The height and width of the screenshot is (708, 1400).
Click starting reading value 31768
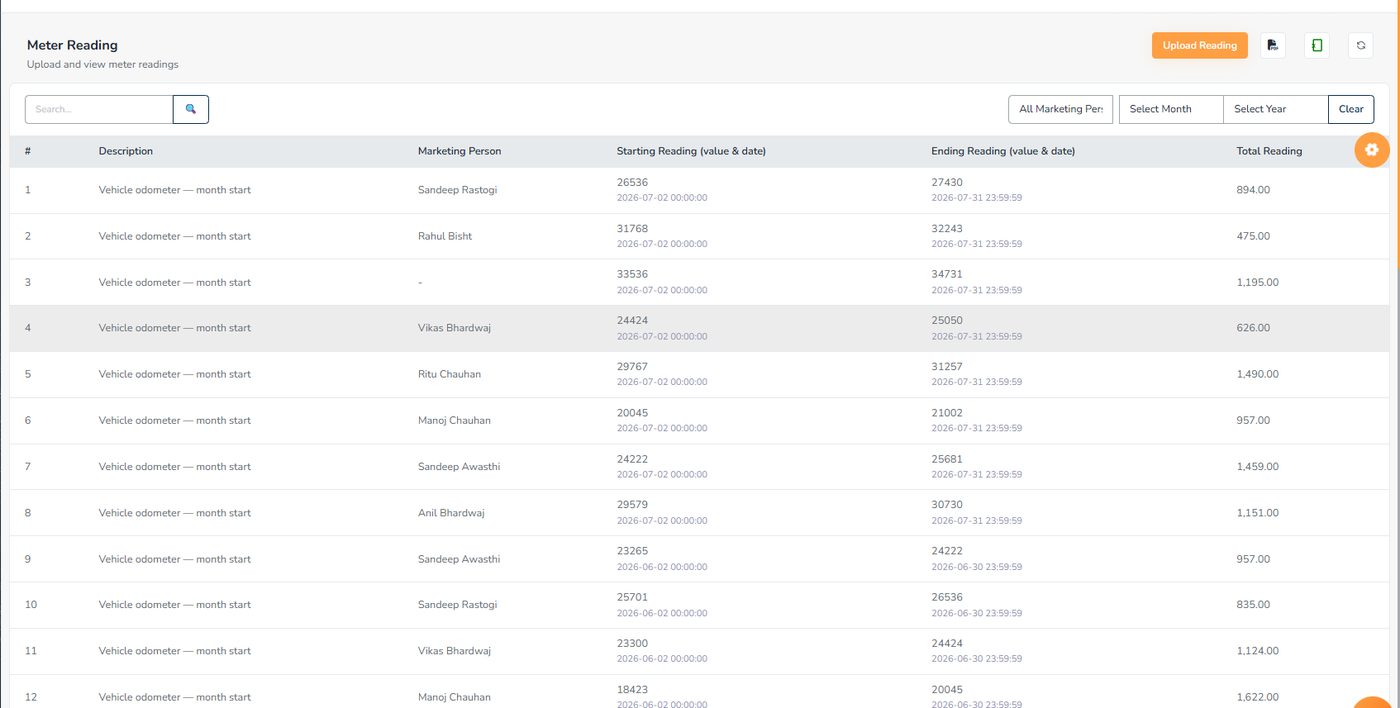tap(633, 228)
